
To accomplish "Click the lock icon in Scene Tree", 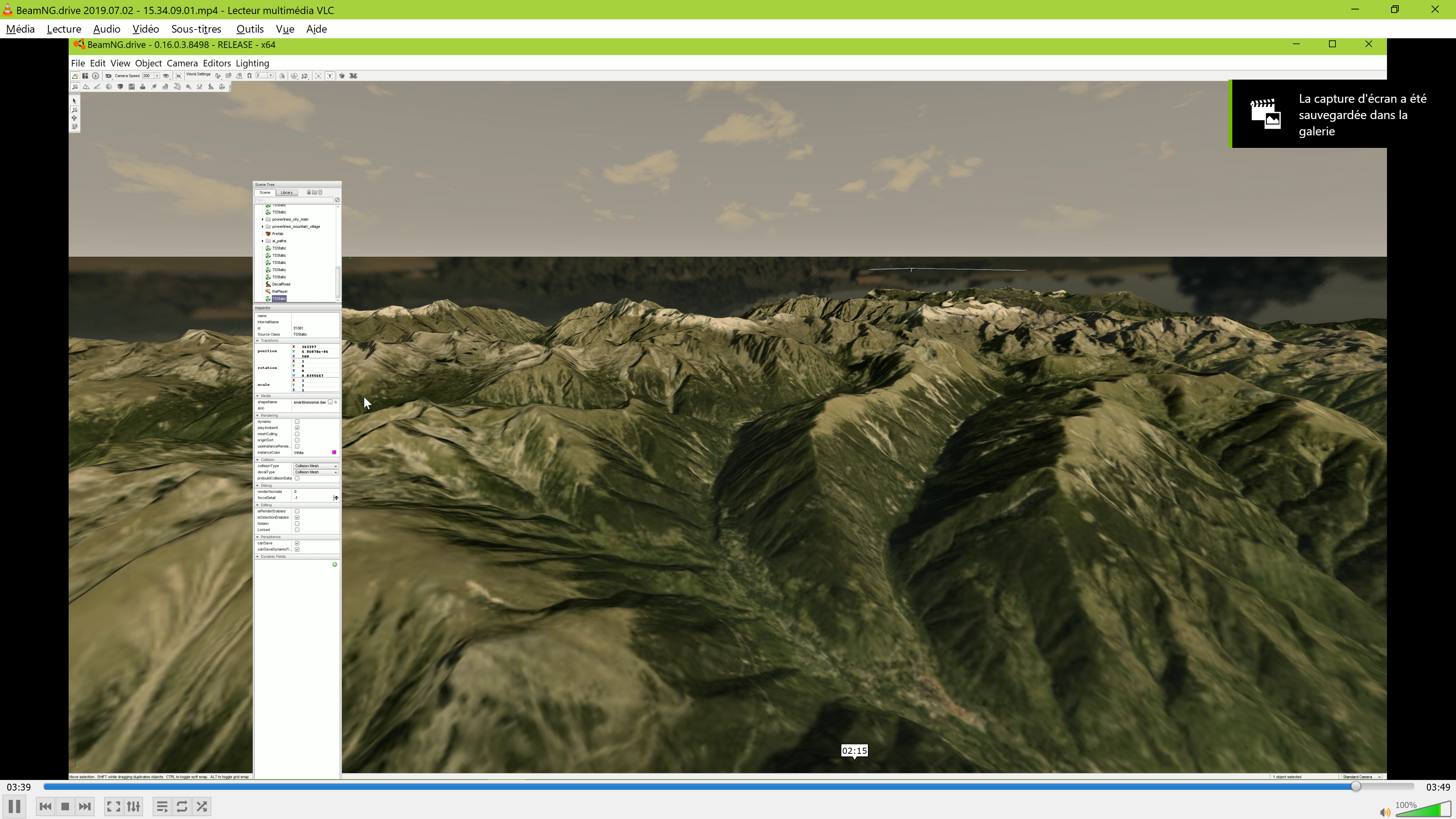I will pos(309,192).
